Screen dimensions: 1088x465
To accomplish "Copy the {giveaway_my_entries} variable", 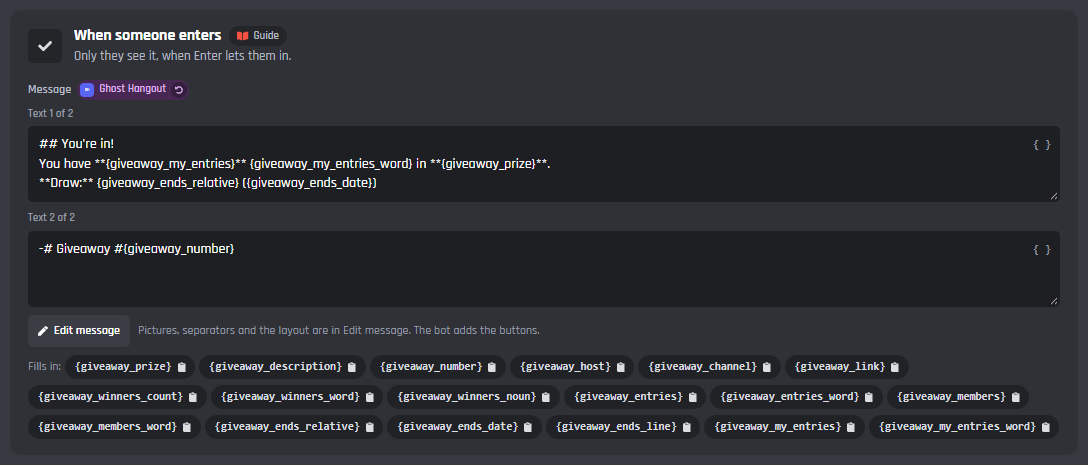I will pos(784,426).
